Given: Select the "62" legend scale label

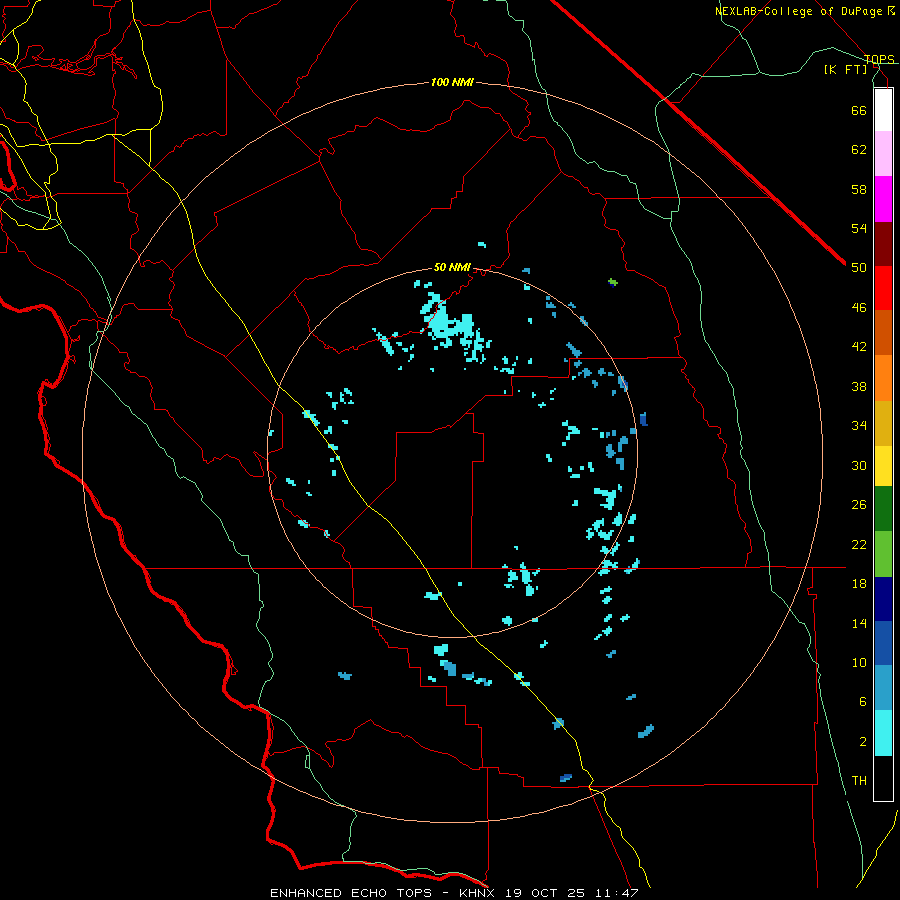Looking at the screenshot, I should 859,150.
